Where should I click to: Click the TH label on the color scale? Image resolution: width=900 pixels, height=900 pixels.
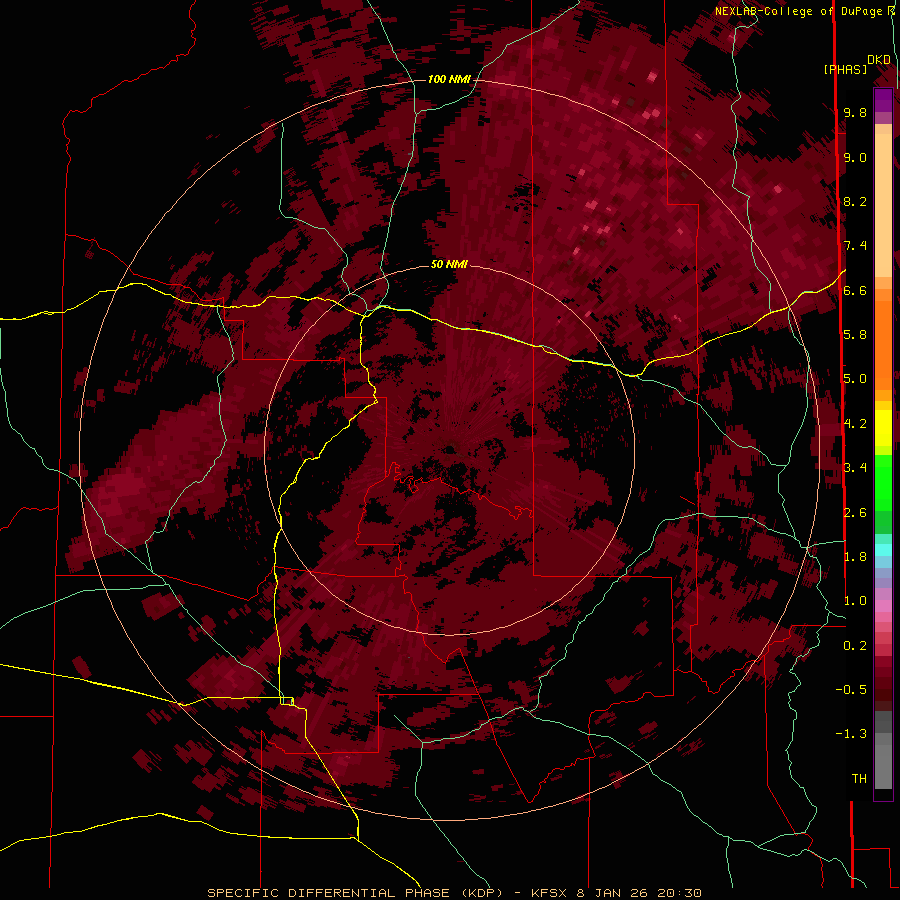(x=859, y=779)
